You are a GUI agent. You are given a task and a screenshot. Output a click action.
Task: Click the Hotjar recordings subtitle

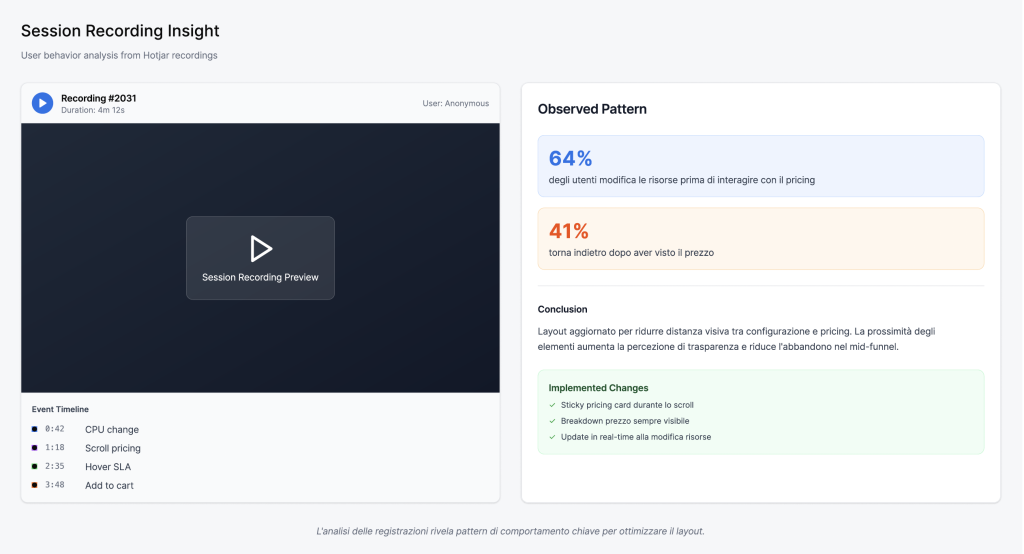click(x=119, y=56)
